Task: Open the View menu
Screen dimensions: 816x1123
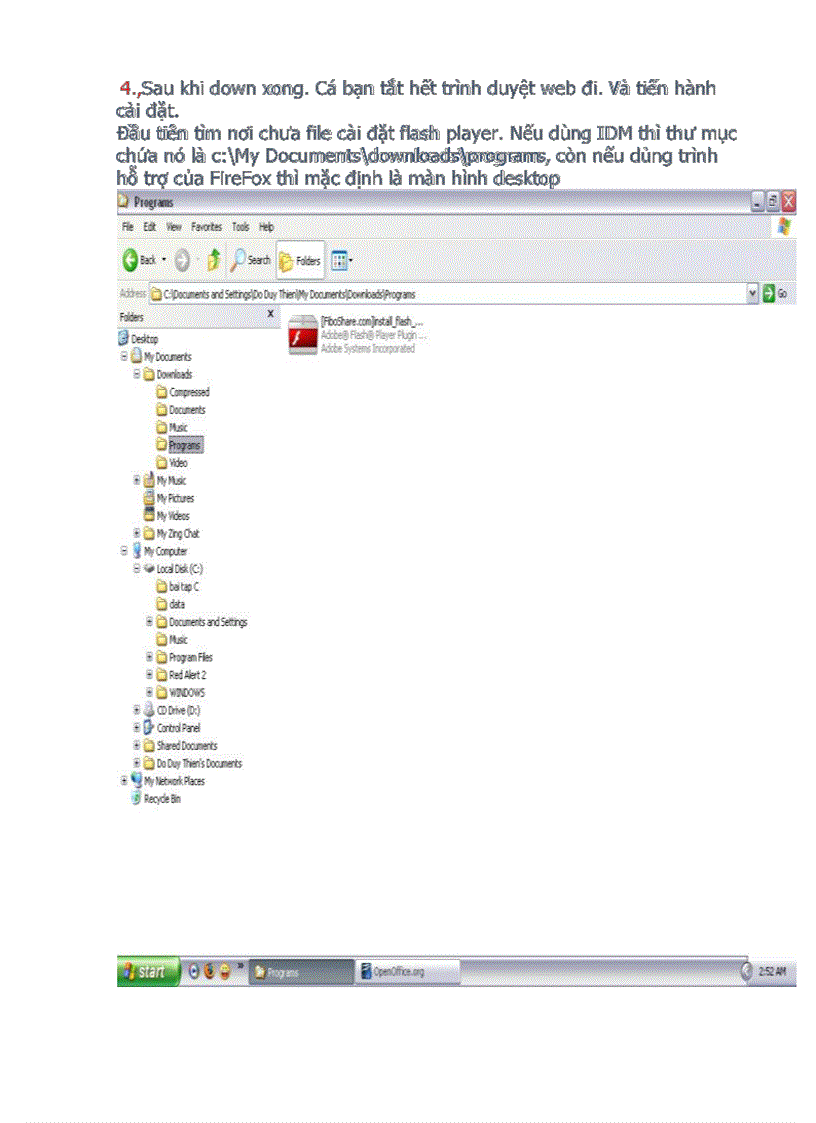Action: pyautogui.click(x=173, y=227)
